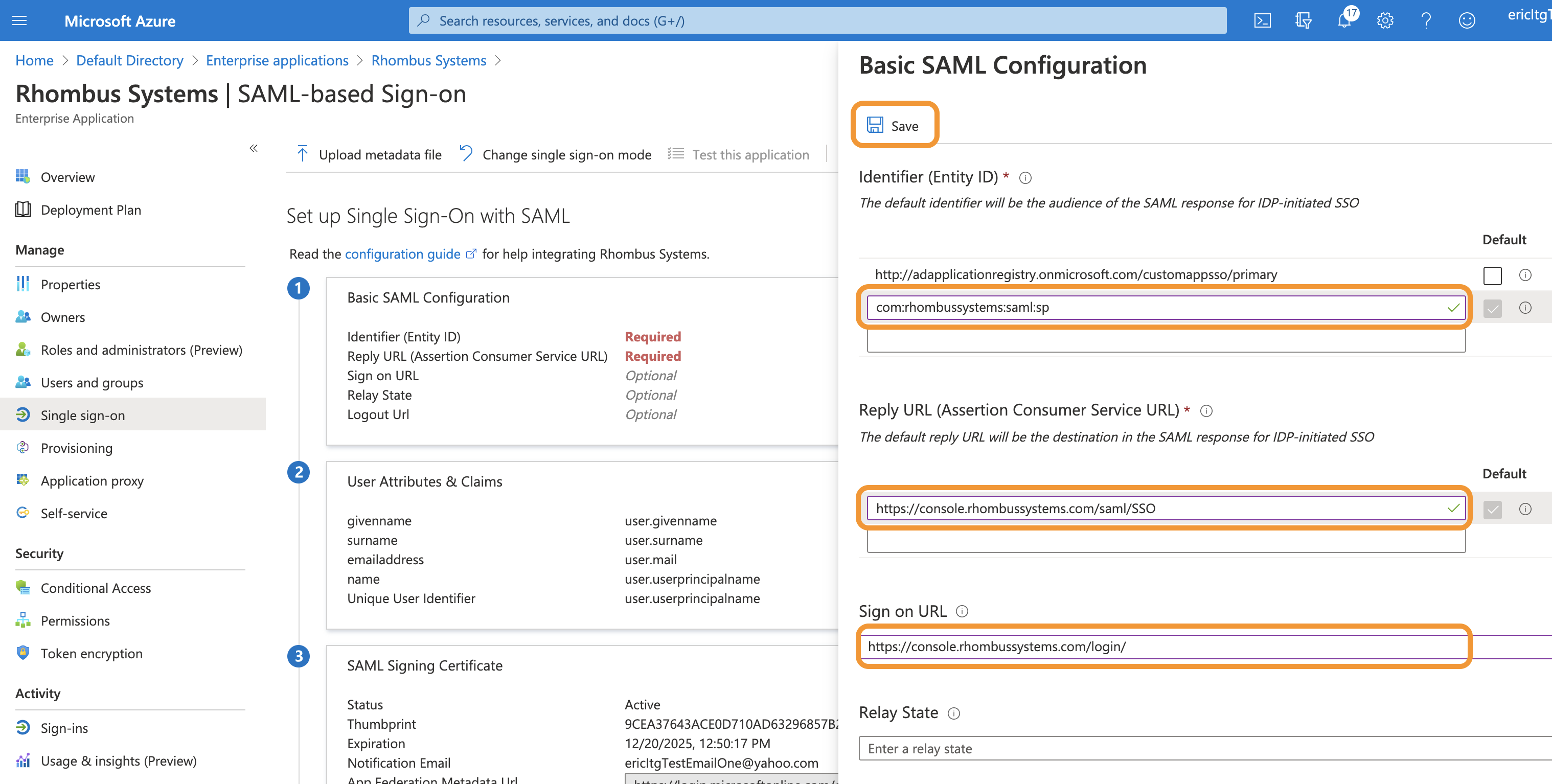Open Users and groups
The image size is (1552, 784).
pyautogui.click(x=92, y=382)
